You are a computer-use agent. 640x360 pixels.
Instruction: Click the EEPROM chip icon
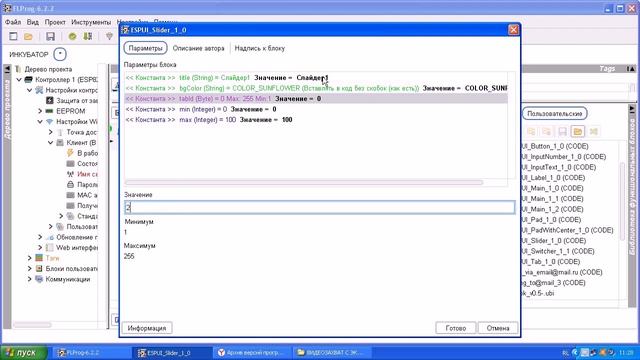coord(50,111)
